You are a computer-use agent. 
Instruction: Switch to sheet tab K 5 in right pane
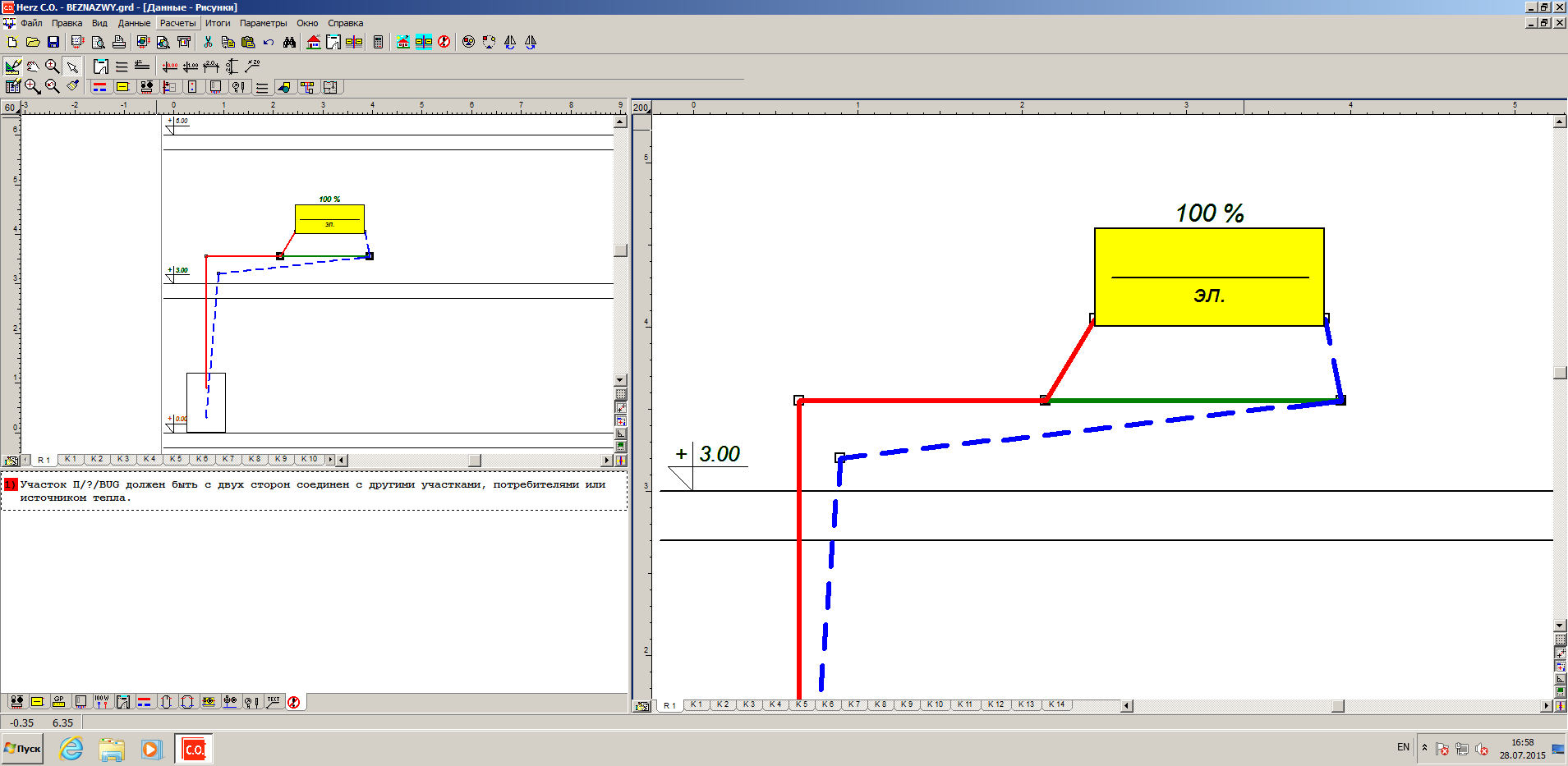click(x=801, y=704)
